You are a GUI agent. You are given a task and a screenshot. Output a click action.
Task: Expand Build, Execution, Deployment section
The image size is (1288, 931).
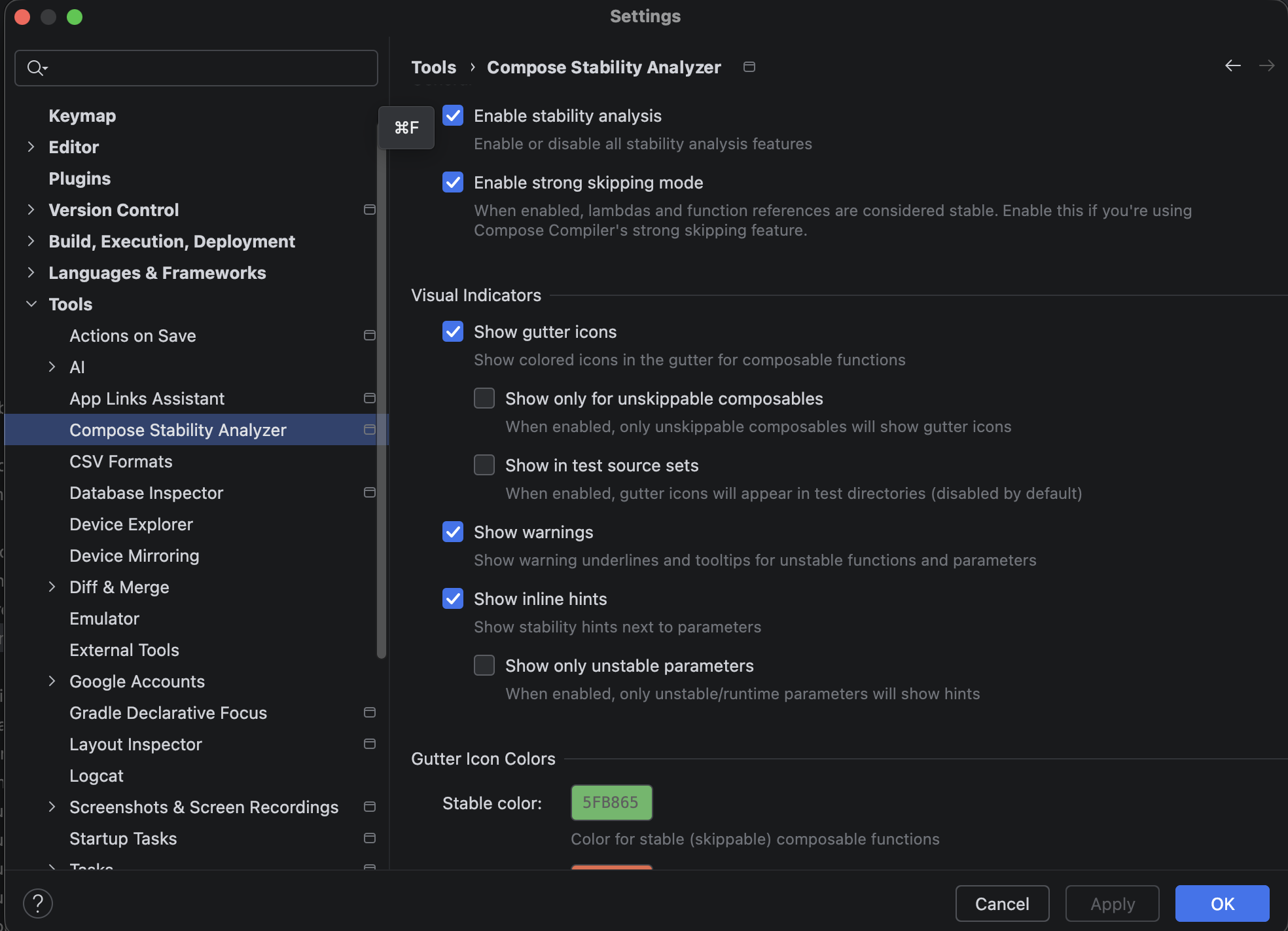click(31, 241)
